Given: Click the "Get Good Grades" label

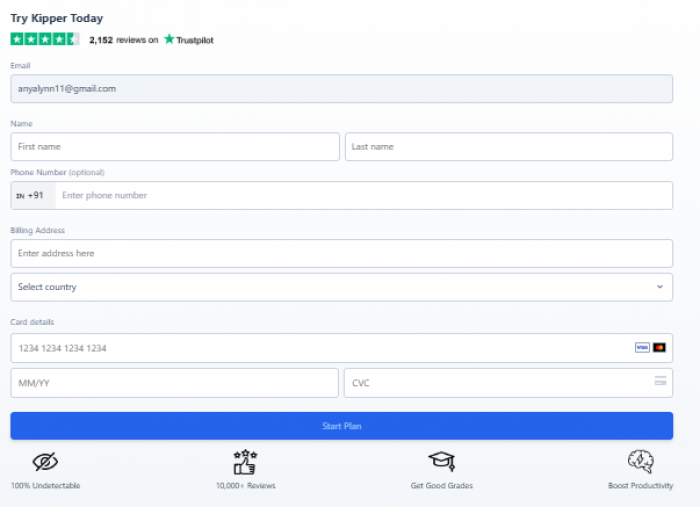Looking at the screenshot, I should click(442, 486).
